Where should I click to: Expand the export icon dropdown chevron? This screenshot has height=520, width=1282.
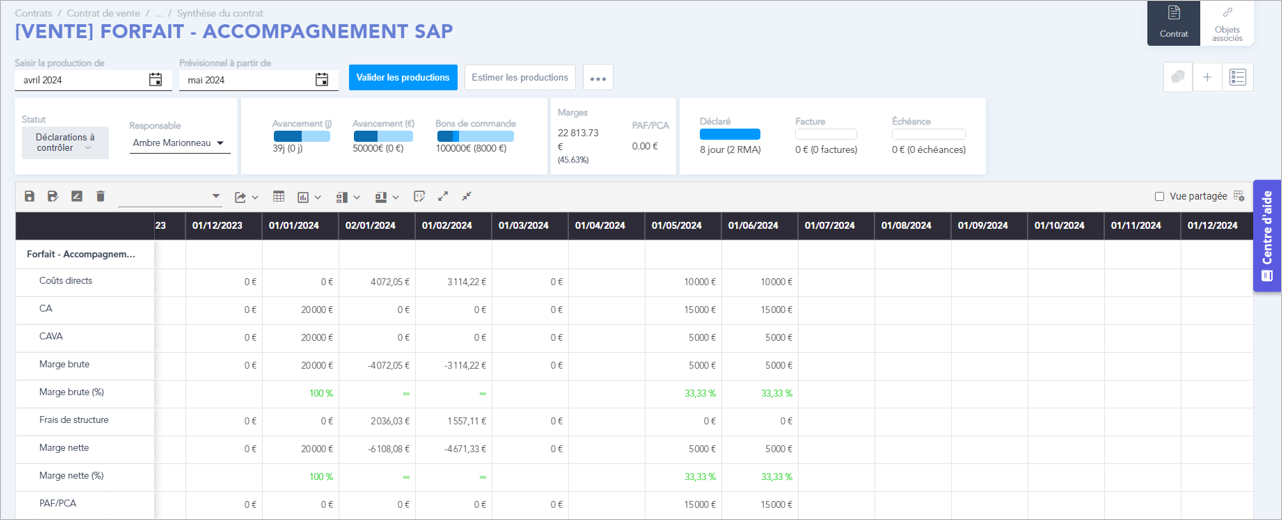(255, 198)
